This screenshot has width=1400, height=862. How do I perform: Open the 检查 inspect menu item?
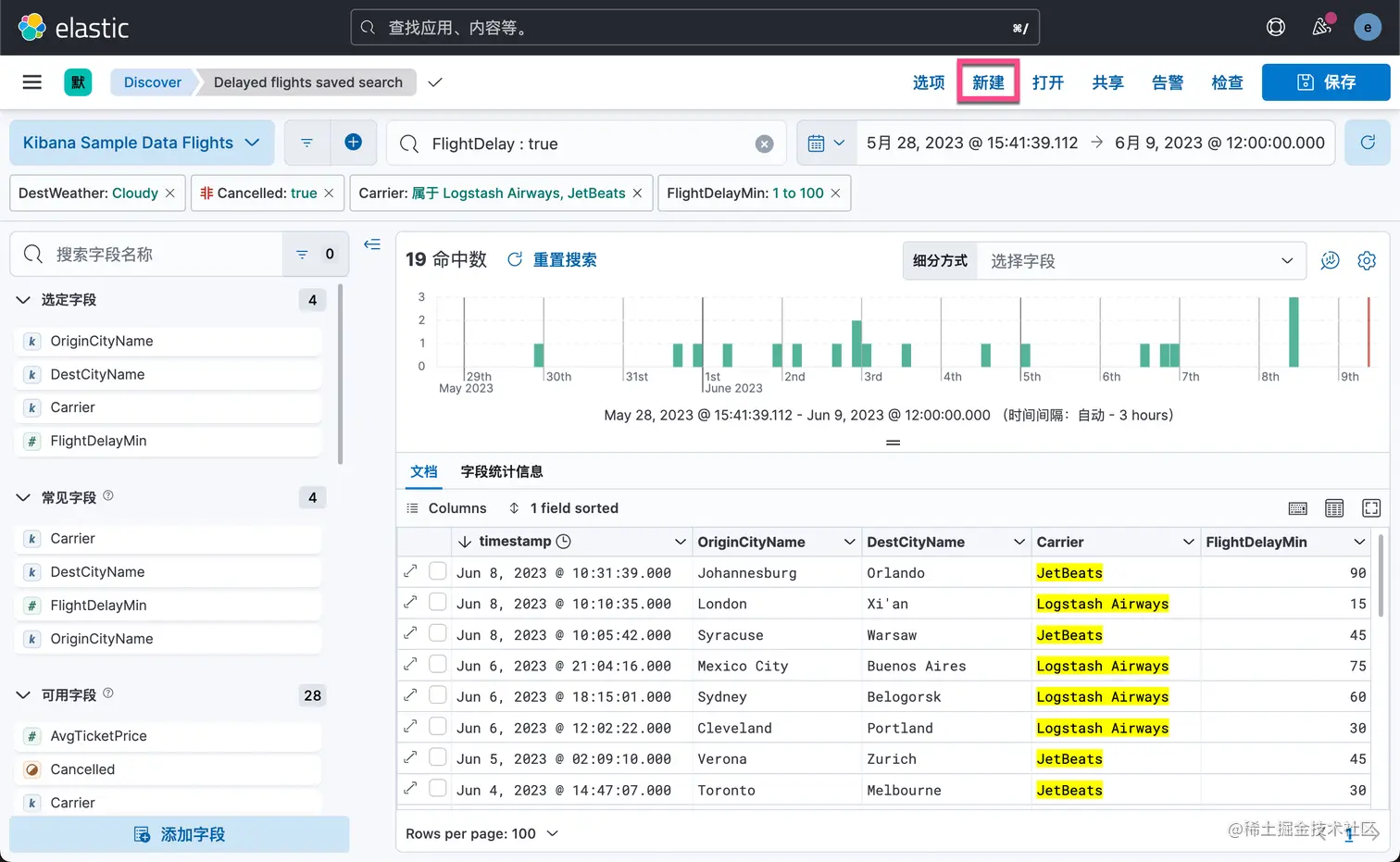coord(1227,82)
